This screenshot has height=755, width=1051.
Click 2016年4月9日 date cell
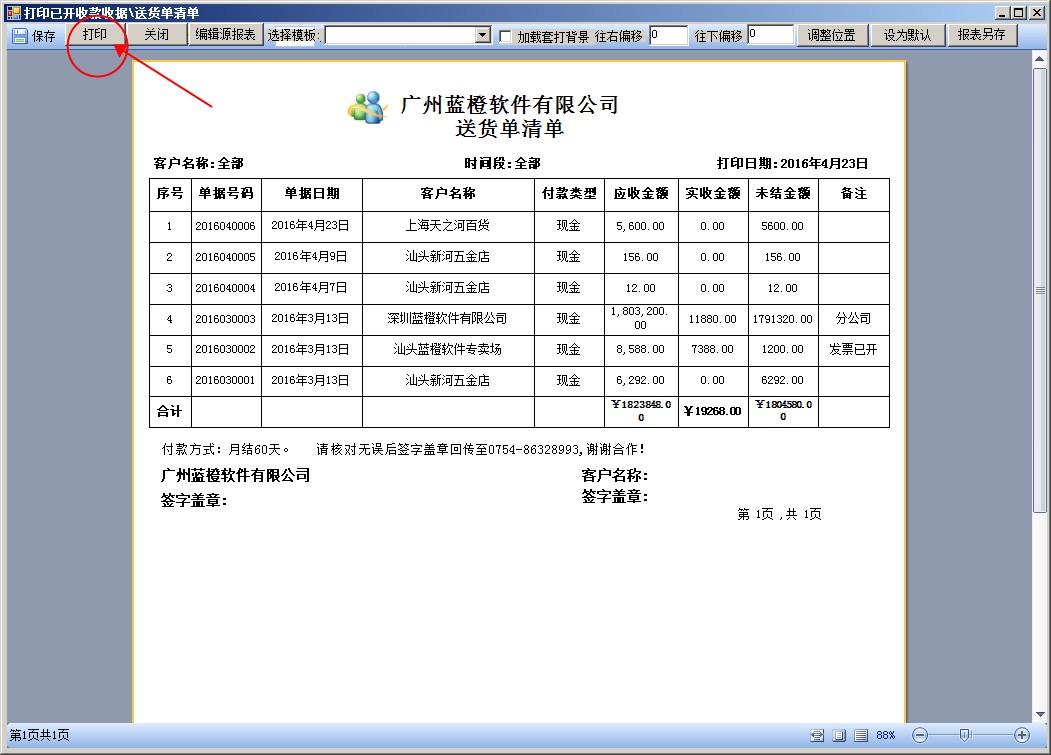311,257
